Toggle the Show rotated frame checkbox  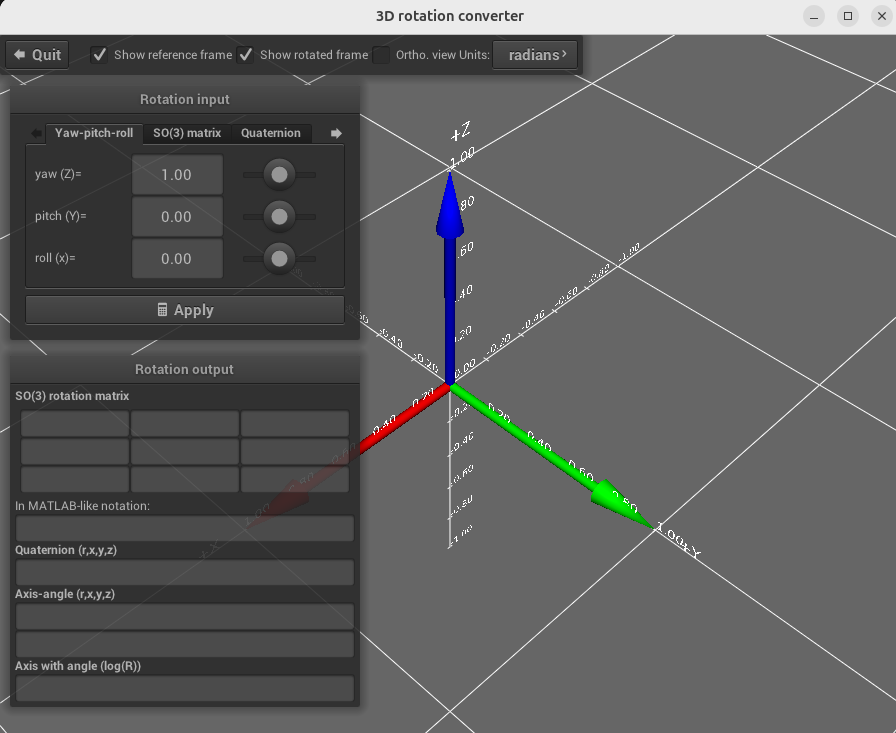[246, 55]
